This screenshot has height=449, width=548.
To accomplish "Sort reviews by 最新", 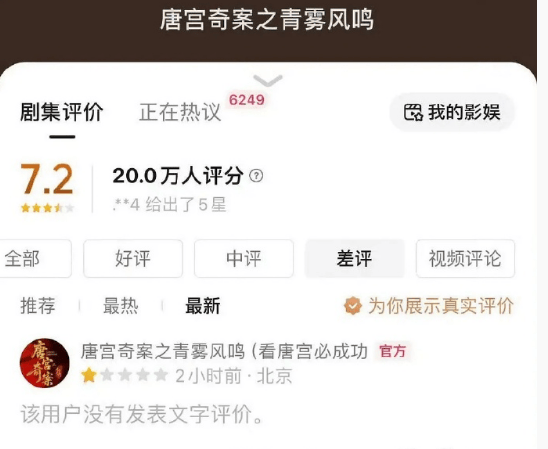I will tap(203, 306).
